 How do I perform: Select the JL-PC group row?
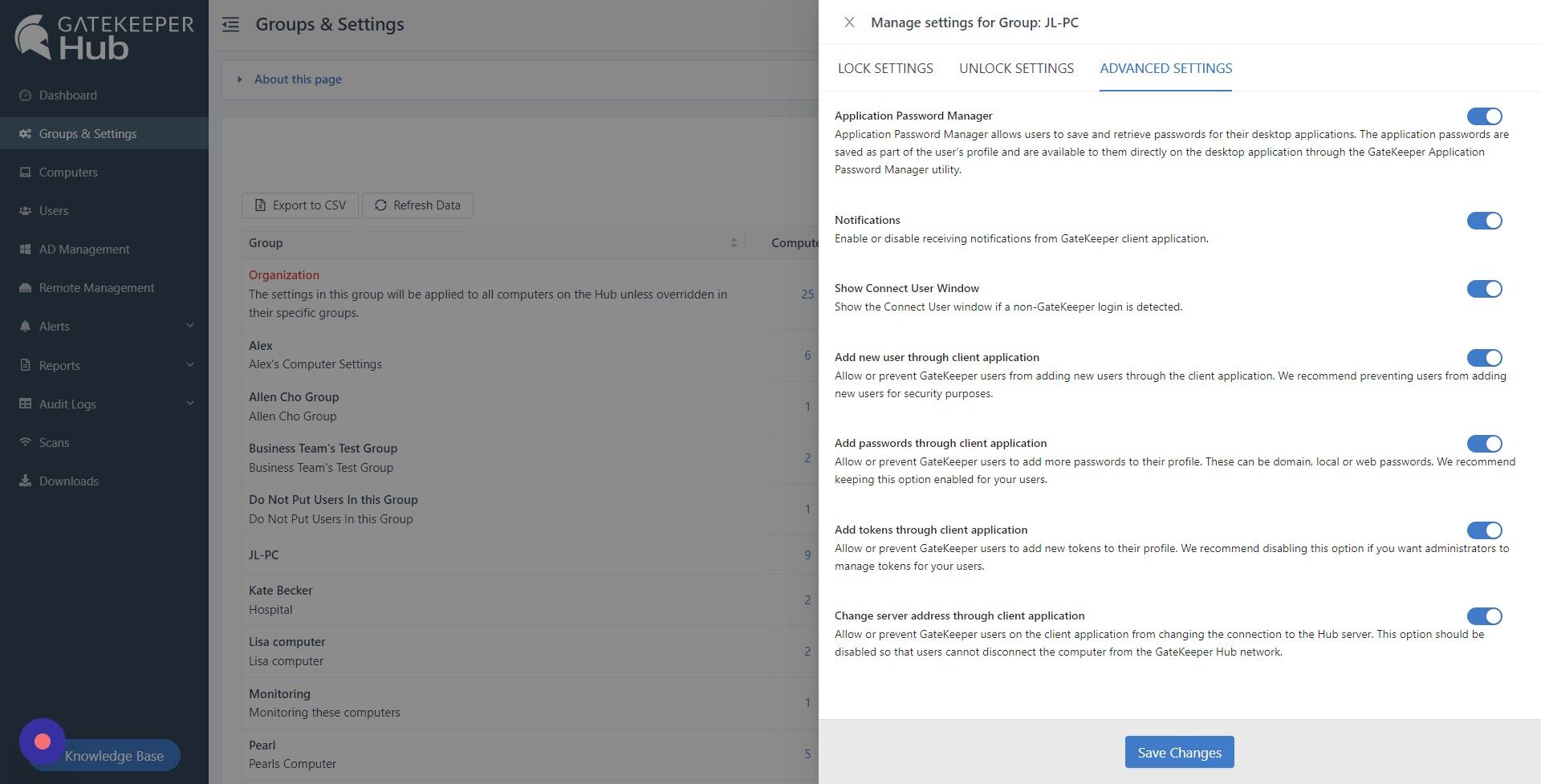(530, 554)
